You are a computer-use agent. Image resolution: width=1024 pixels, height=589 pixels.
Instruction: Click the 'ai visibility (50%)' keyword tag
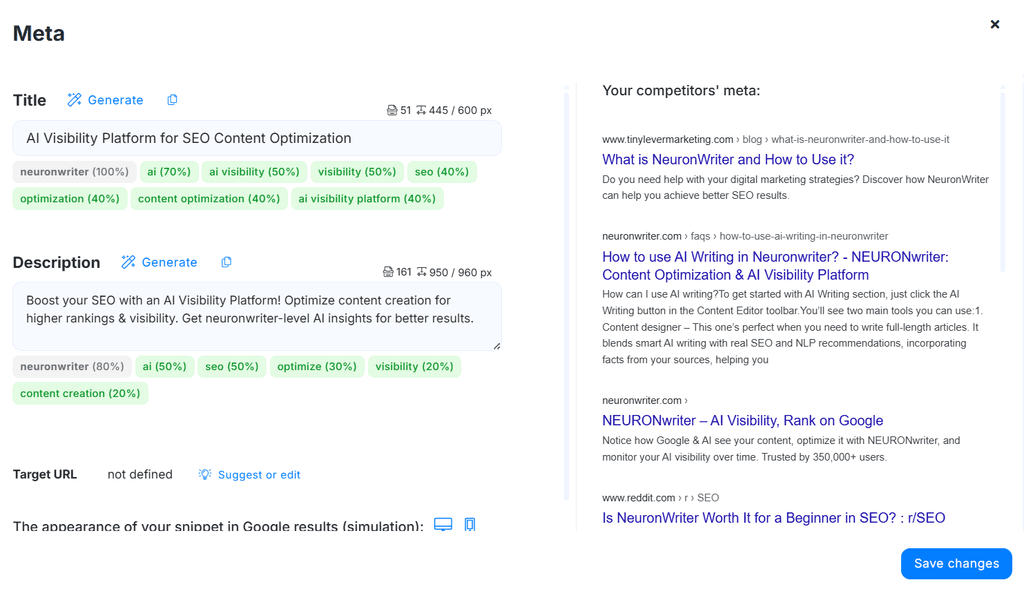pyautogui.click(x=254, y=172)
